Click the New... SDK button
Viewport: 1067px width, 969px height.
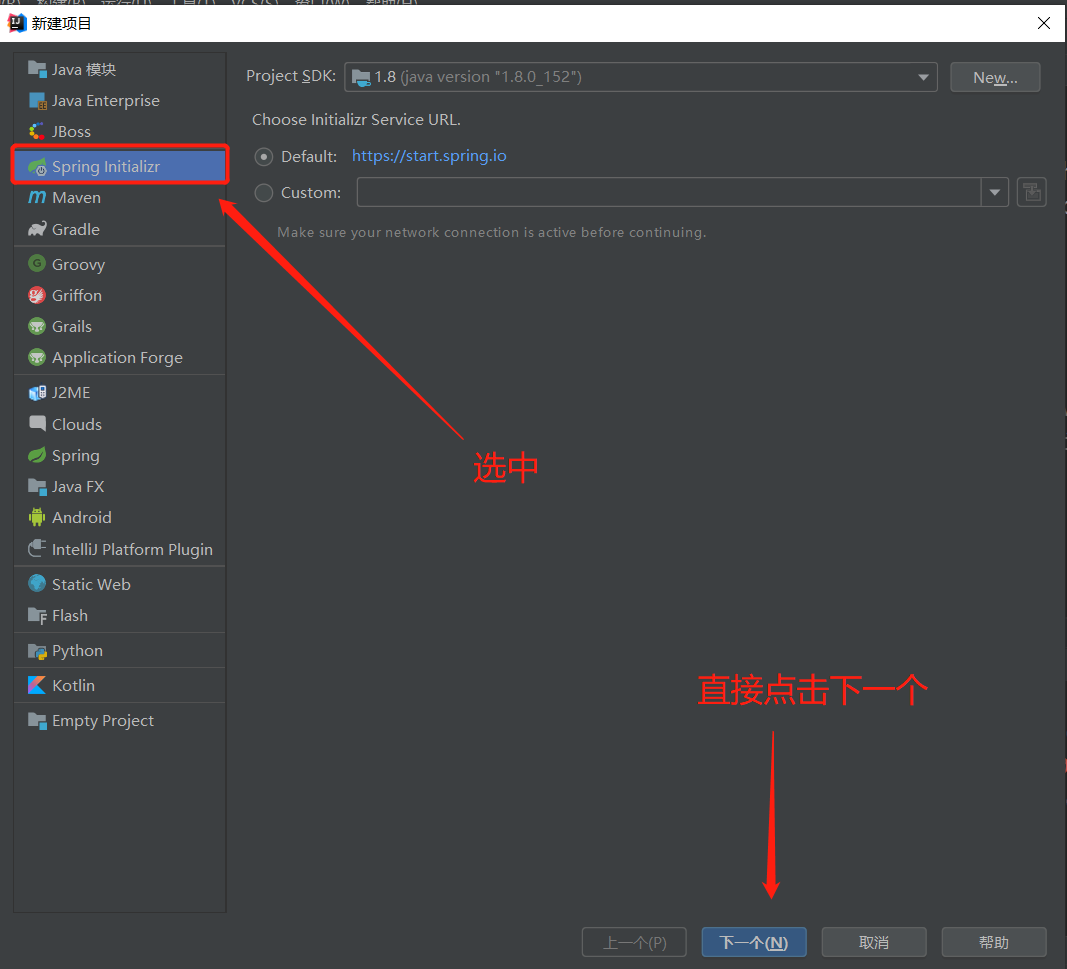point(995,77)
